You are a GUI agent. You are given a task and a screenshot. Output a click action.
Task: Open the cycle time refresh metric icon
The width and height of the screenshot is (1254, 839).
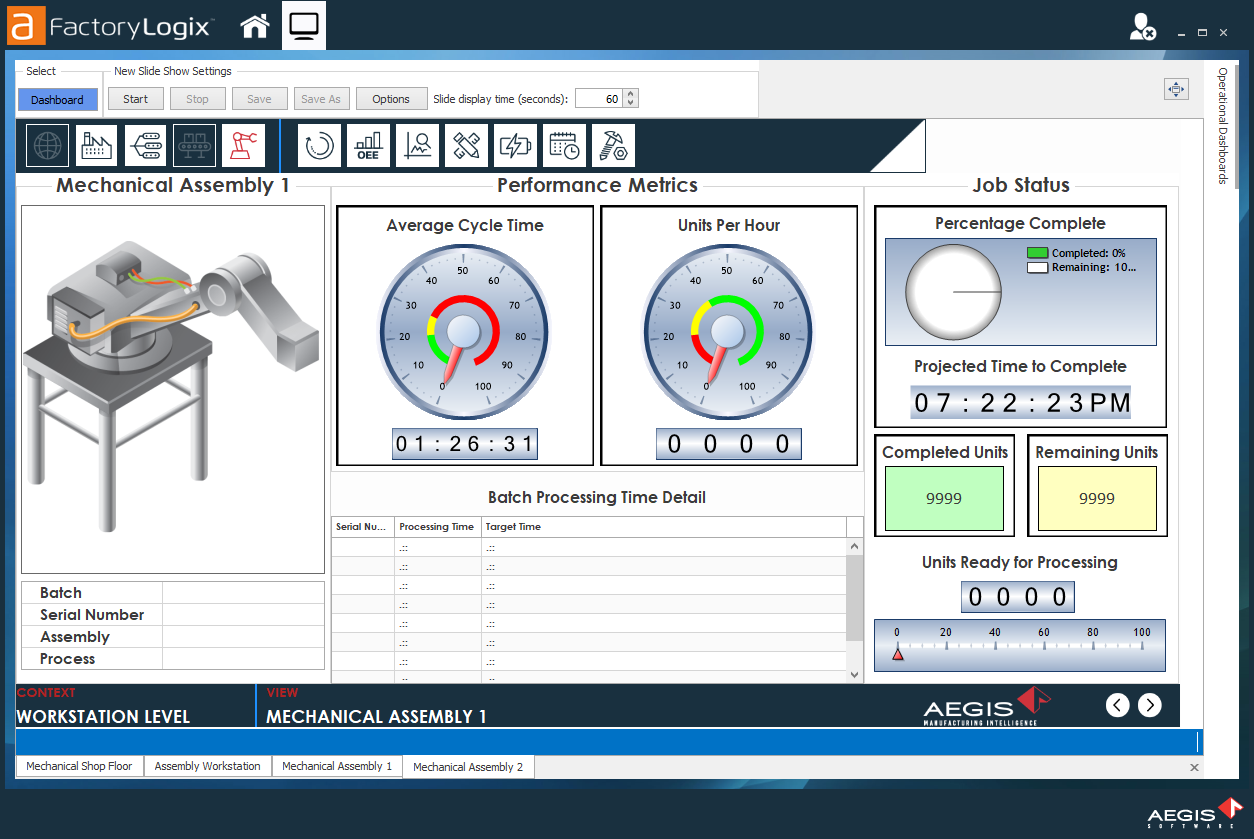[318, 145]
